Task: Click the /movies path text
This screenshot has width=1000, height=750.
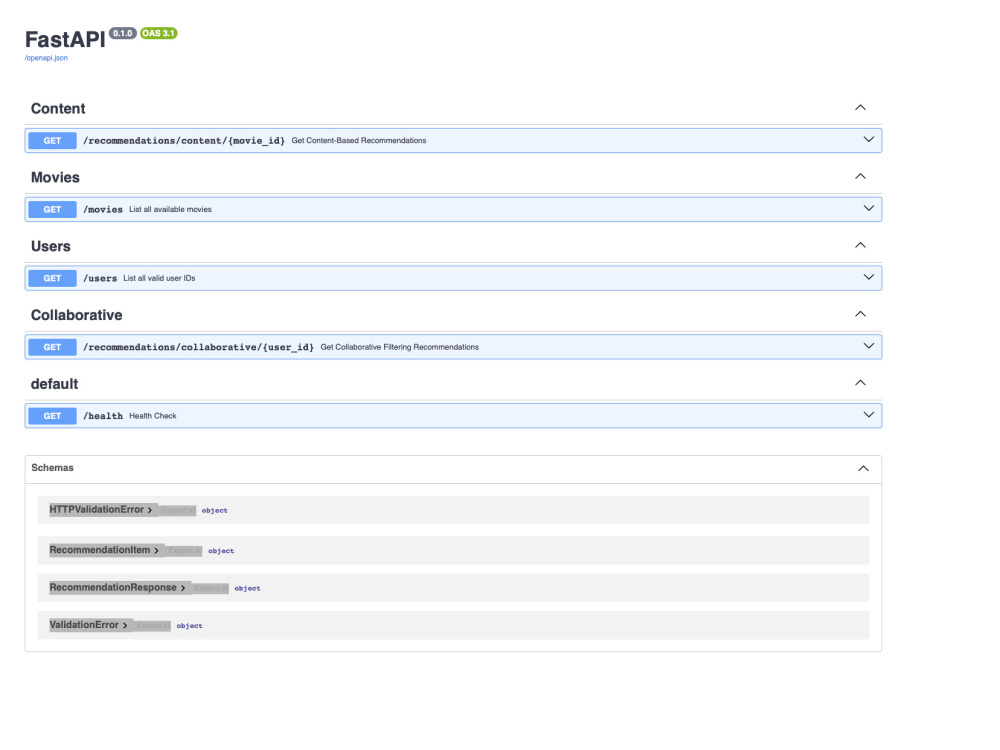Action: click(x=103, y=210)
